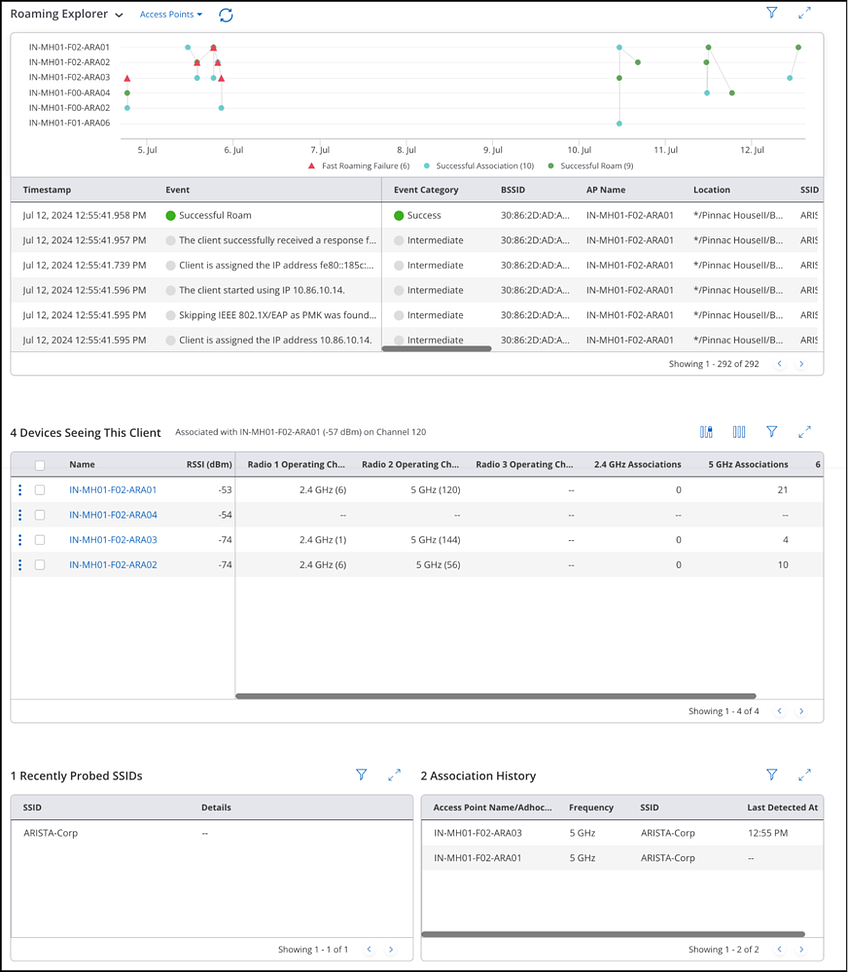Select the Successful Roam event row
This screenshot has height=972, width=848.
coord(417,215)
